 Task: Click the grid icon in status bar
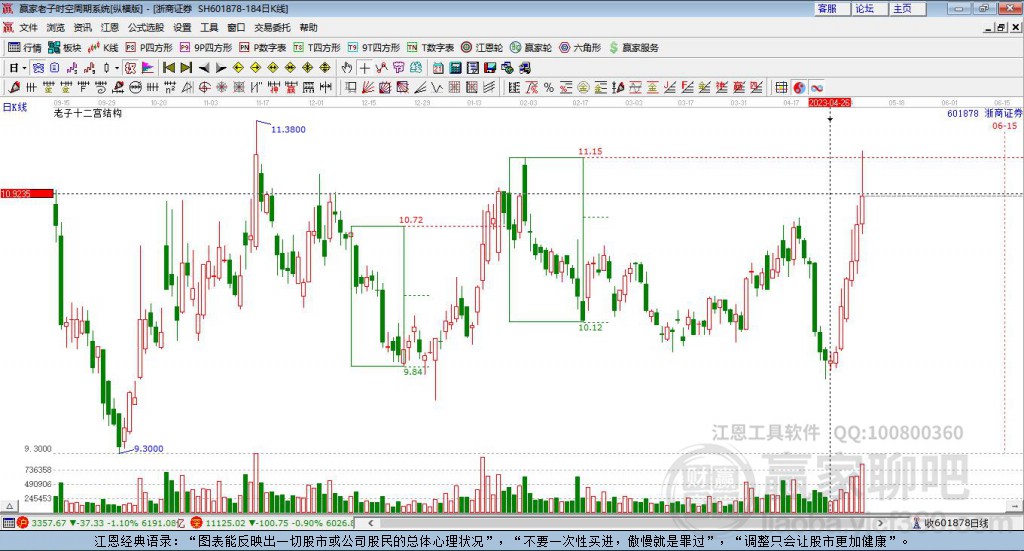tap(8, 523)
